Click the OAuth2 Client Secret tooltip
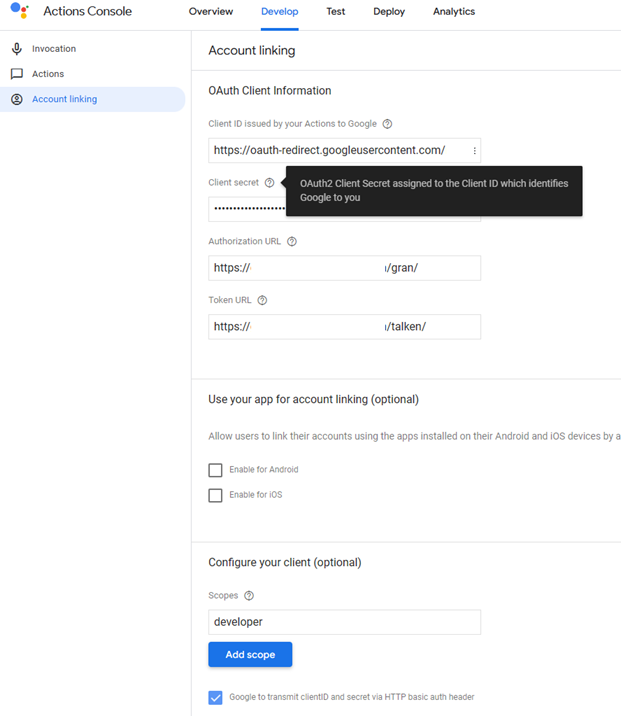Viewport: 621px width, 716px height. click(x=434, y=191)
